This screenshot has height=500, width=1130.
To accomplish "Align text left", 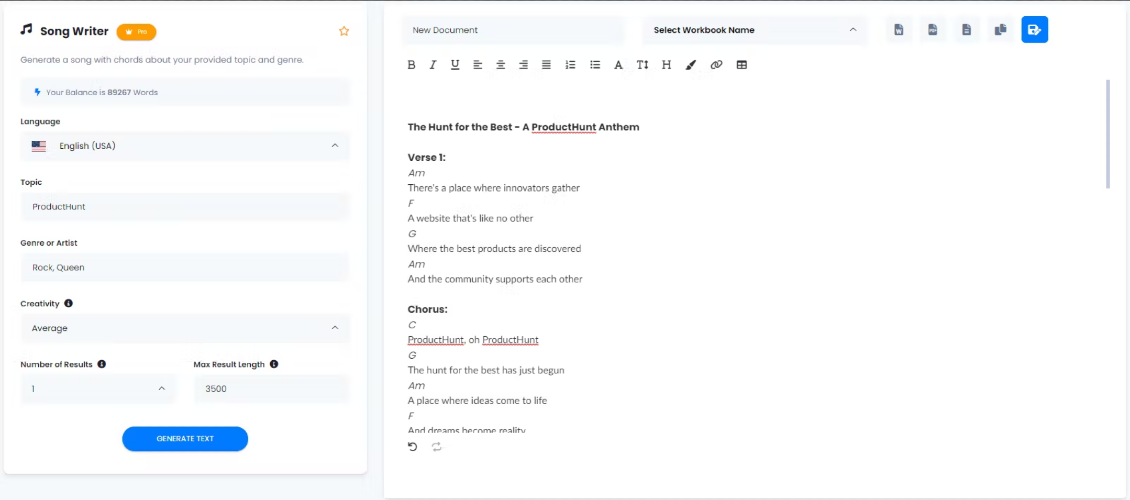I will 477,65.
